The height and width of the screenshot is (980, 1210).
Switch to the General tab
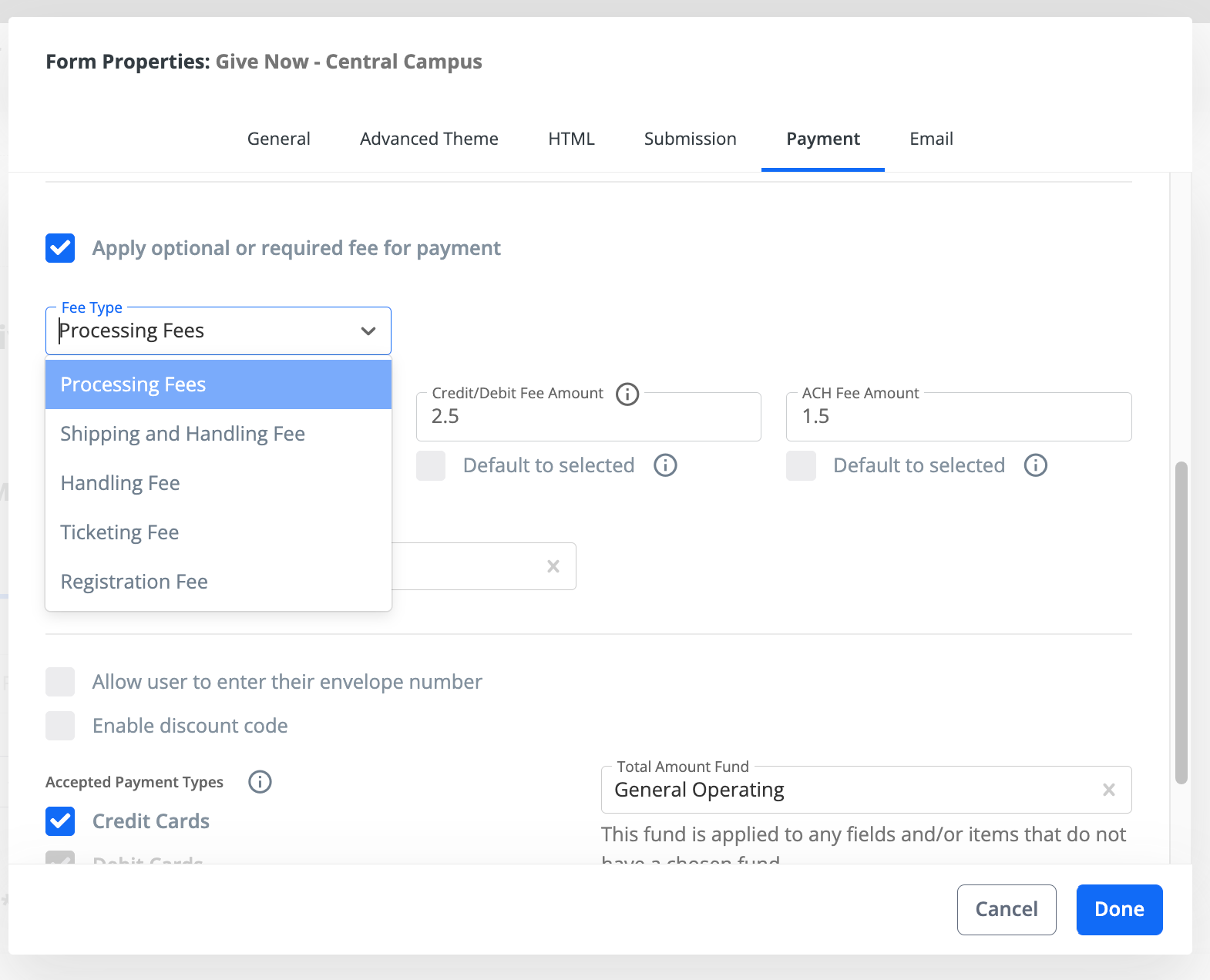pyautogui.click(x=279, y=139)
